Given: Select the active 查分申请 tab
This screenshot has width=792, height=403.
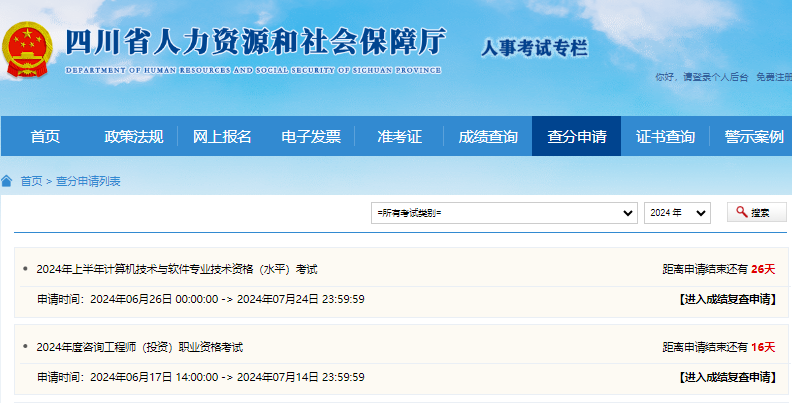Looking at the screenshot, I should 576,137.
